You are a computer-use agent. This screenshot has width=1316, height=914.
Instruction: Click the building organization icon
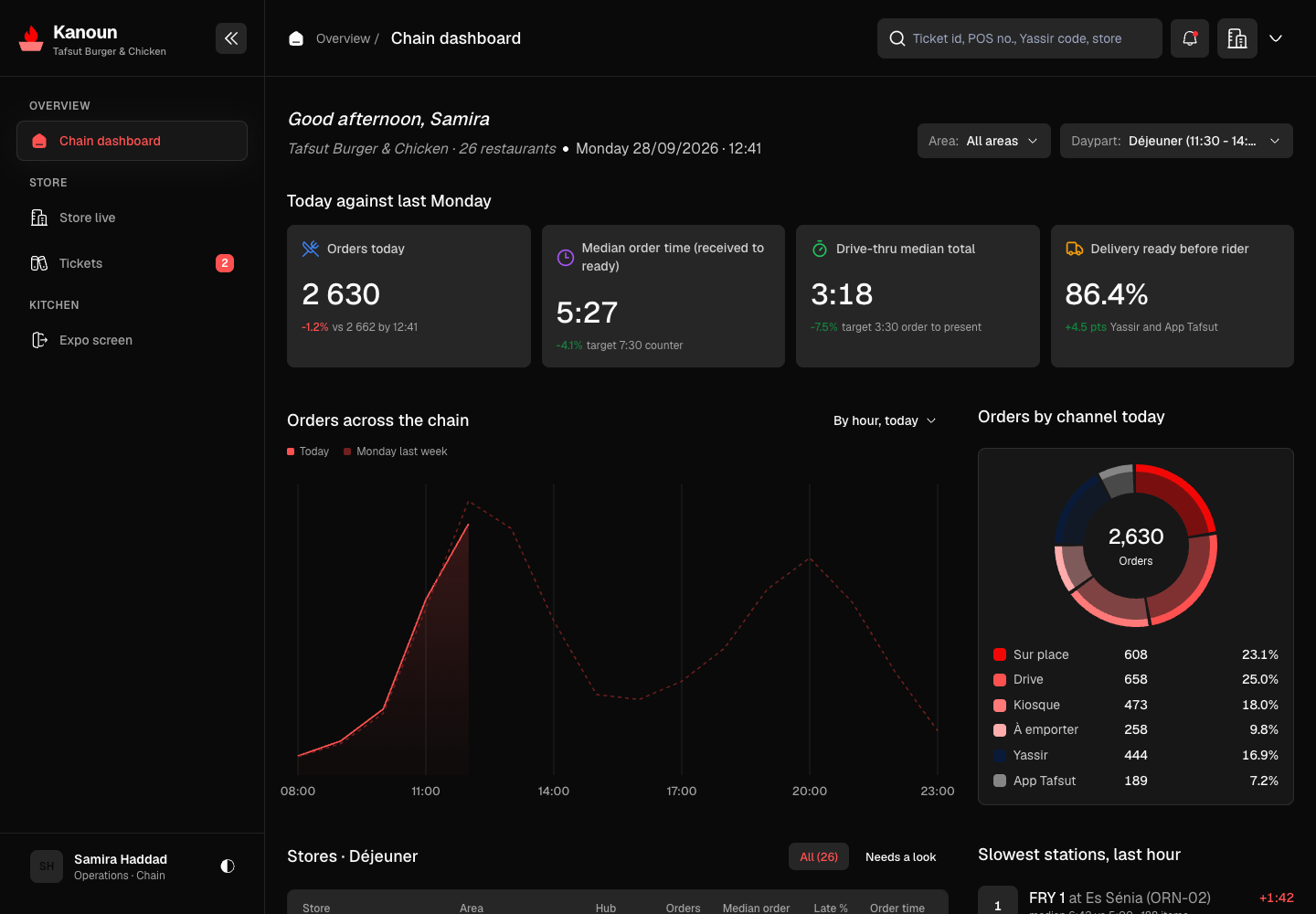click(x=1237, y=38)
